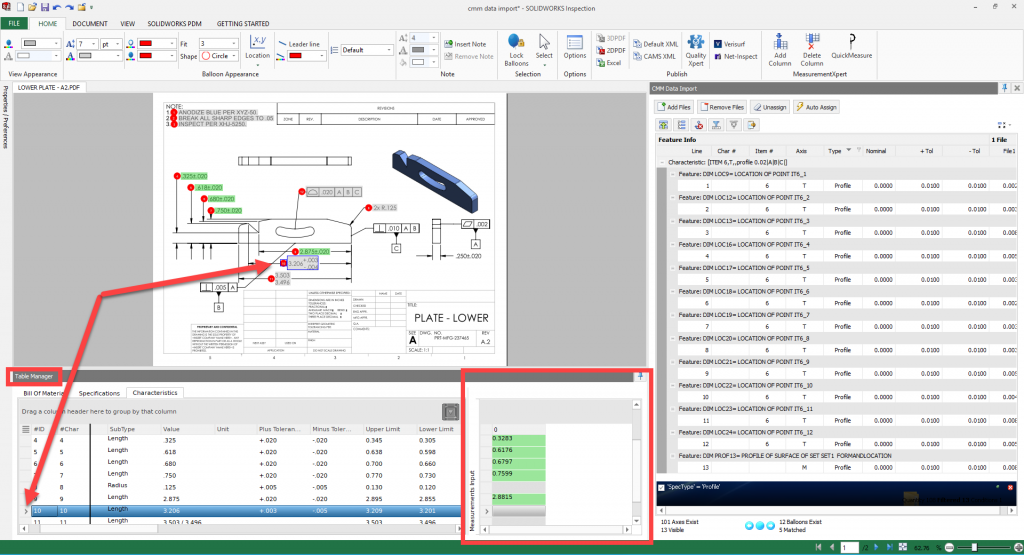Redo the last action

(x=69, y=7)
